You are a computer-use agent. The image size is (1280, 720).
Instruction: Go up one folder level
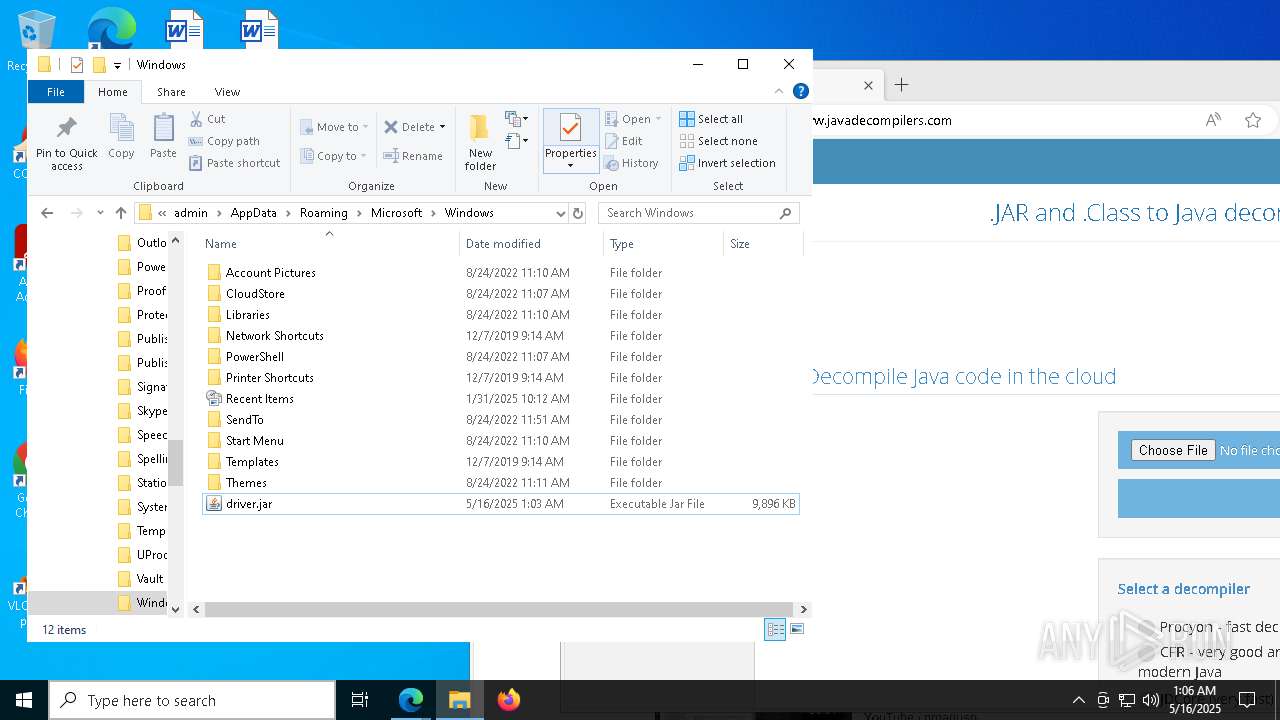click(x=121, y=213)
